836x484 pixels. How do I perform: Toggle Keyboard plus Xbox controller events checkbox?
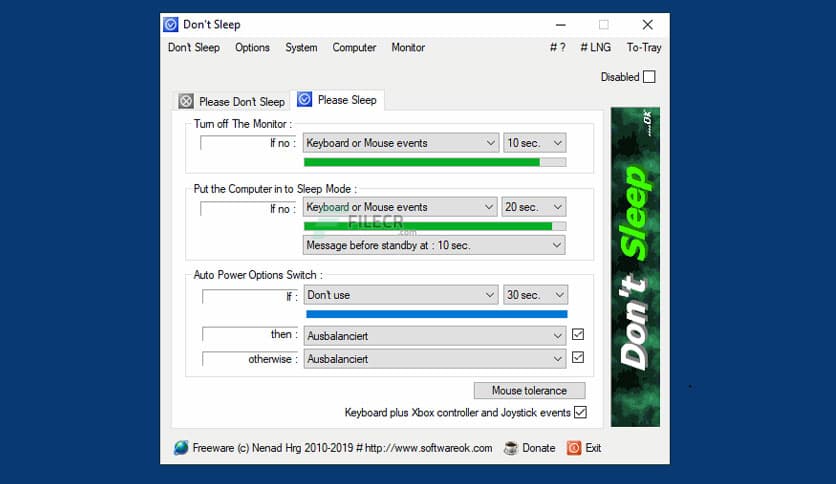580,412
